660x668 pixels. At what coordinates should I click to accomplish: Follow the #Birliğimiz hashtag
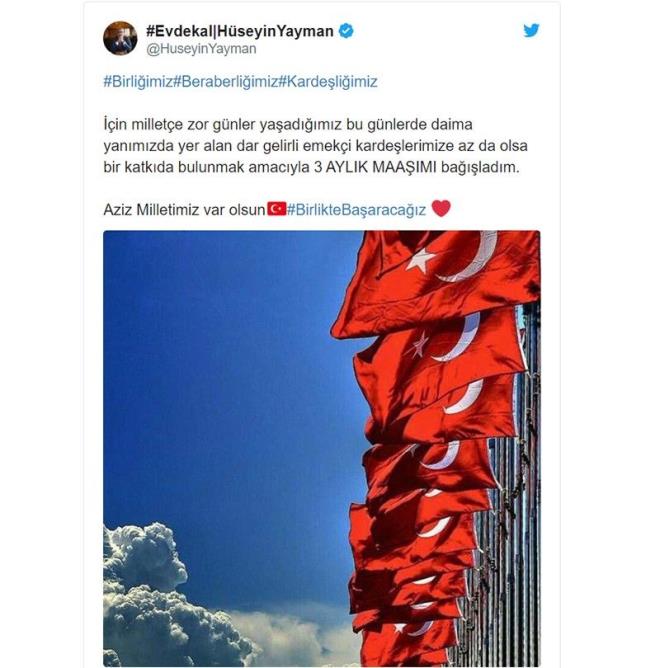pos(138,81)
